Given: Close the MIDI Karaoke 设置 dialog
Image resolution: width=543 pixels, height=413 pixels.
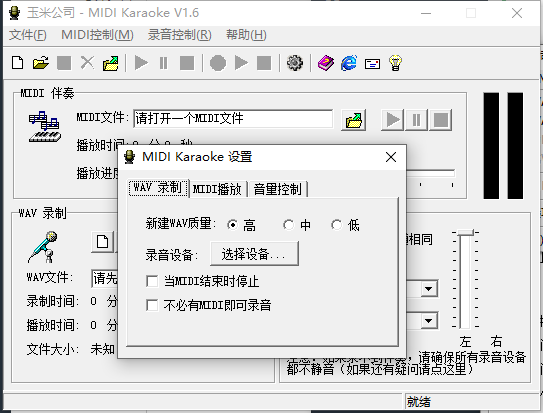Looking at the screenshot, I should [391, 157].
